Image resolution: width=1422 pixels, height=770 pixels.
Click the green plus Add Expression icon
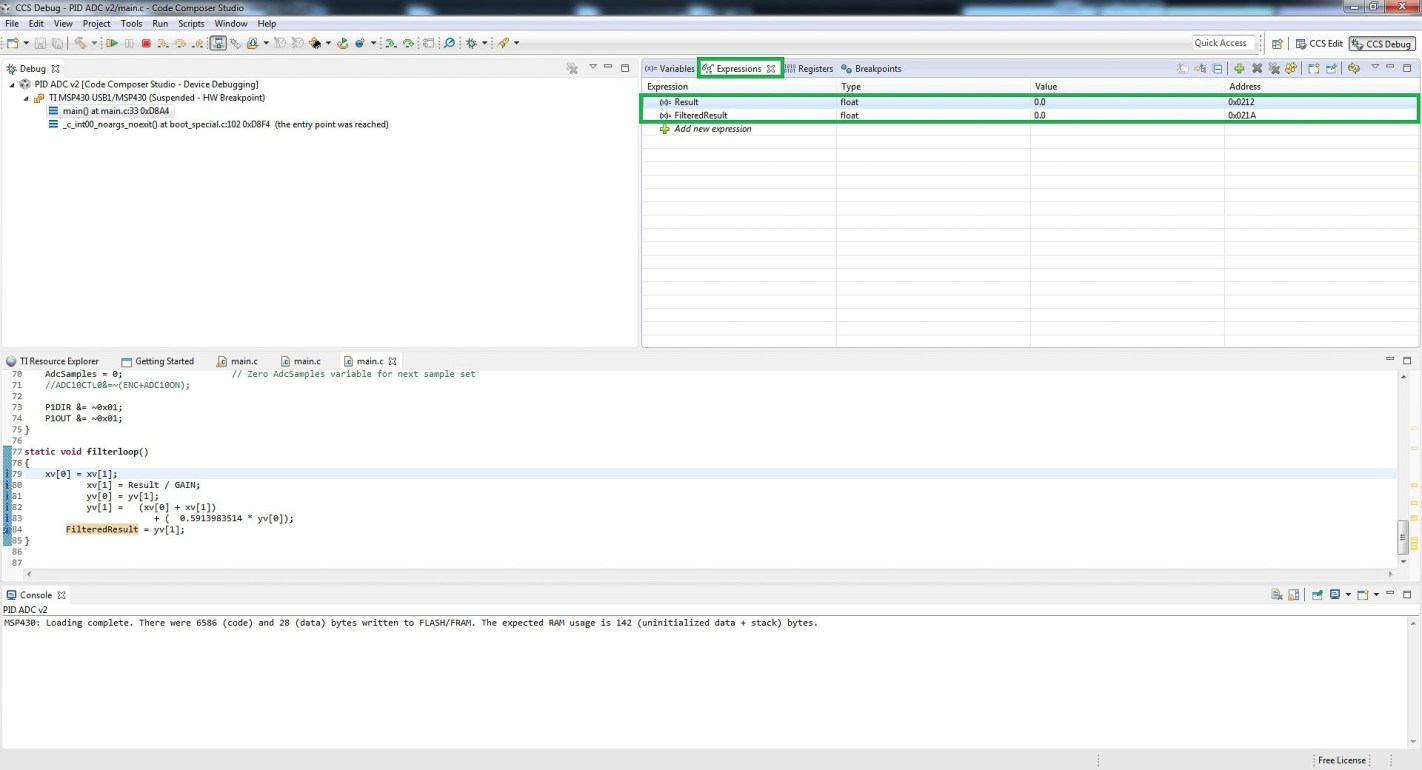pos(1239,68)
